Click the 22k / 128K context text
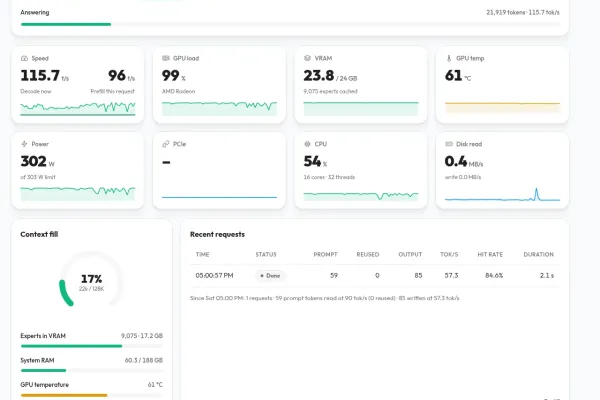This screenshot has width=600, height=400. point(91,289)
